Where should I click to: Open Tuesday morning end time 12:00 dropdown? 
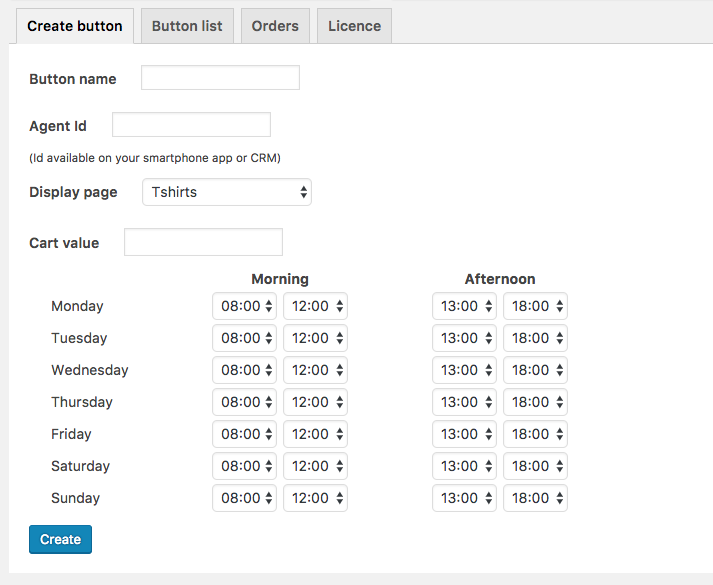click(316, 338)
